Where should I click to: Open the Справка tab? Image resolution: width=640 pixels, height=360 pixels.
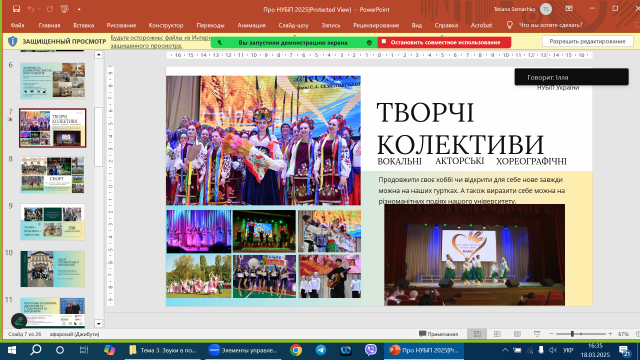pos(446,25)
